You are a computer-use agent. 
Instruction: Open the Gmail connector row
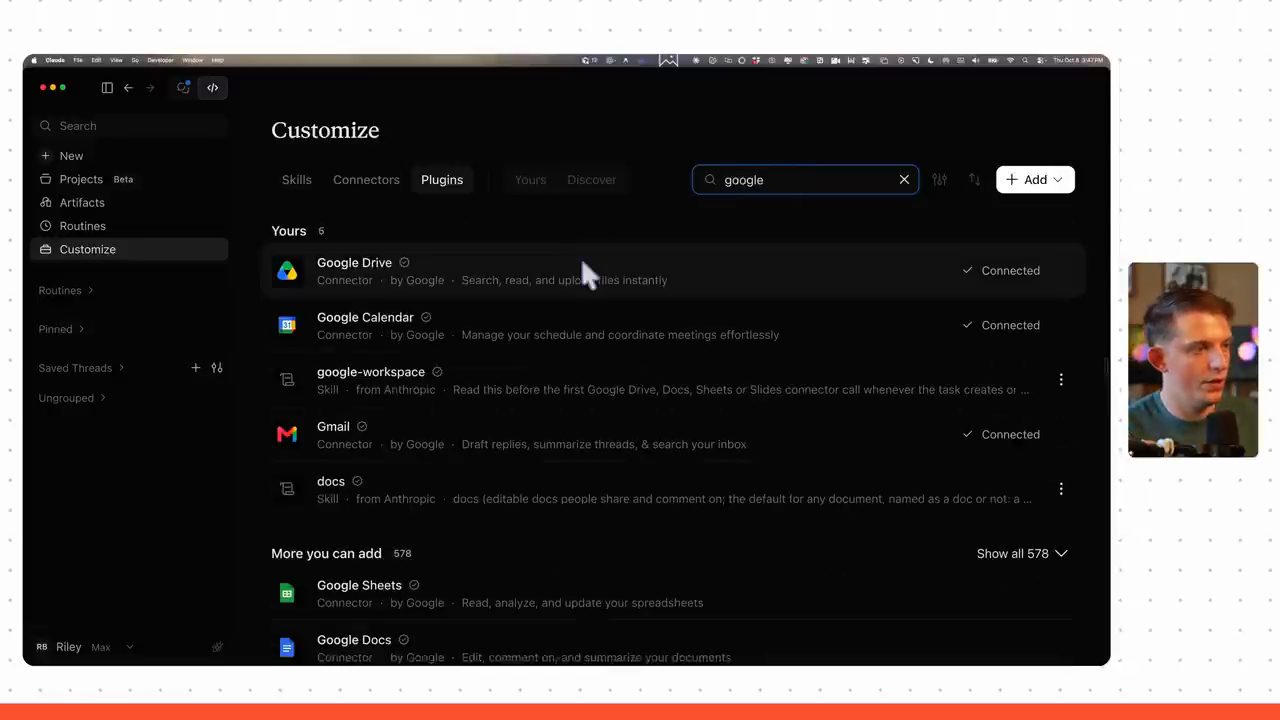672,435
